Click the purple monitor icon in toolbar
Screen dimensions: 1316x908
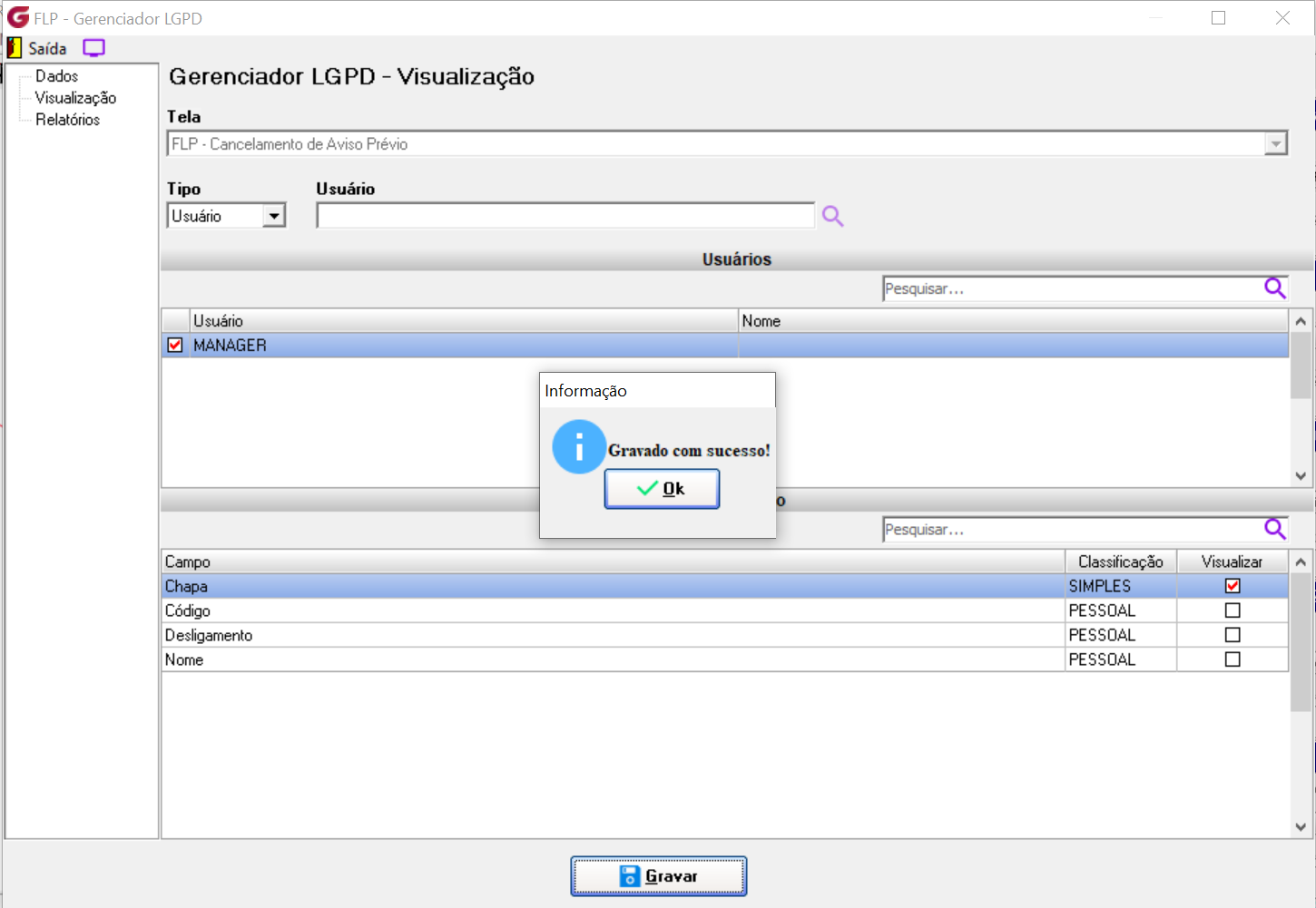[94, 48]
